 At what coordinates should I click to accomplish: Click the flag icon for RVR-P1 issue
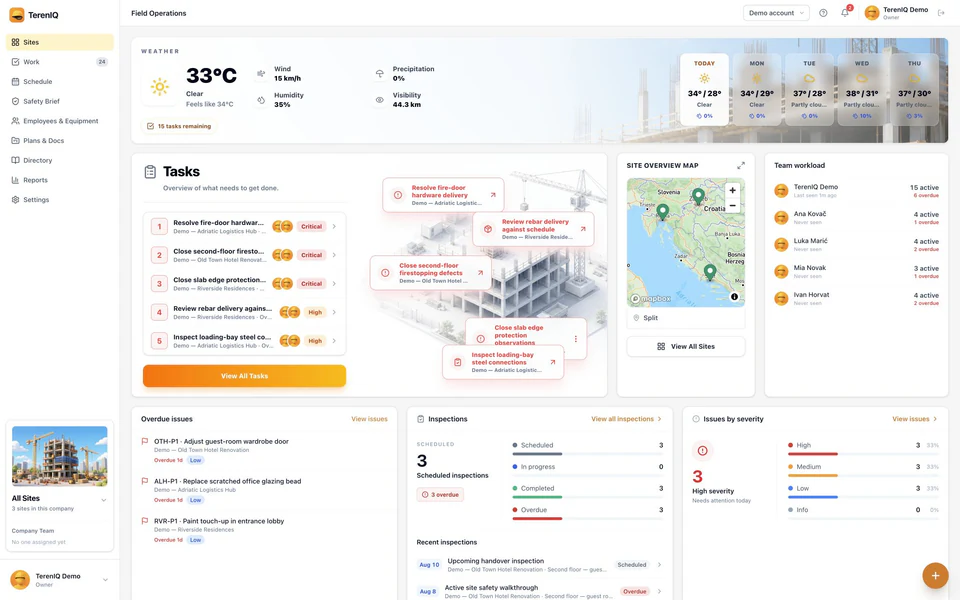coord(145,521)
